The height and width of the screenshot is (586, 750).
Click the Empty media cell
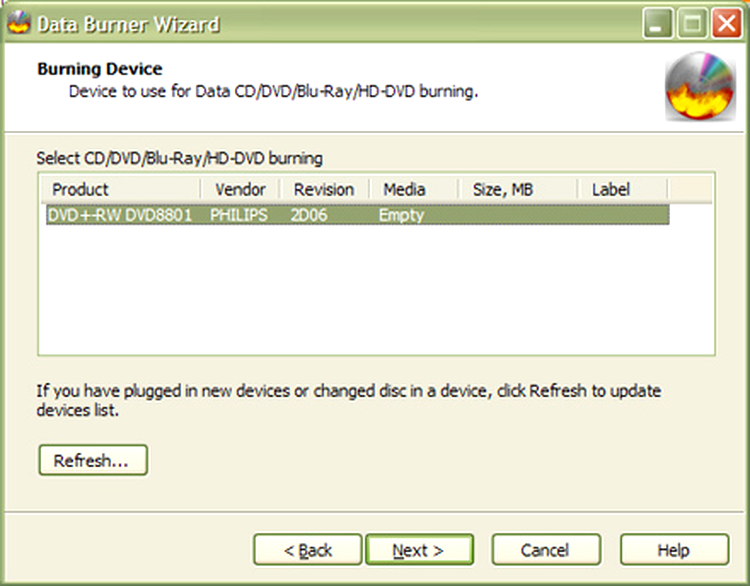(x=401, y=215)
